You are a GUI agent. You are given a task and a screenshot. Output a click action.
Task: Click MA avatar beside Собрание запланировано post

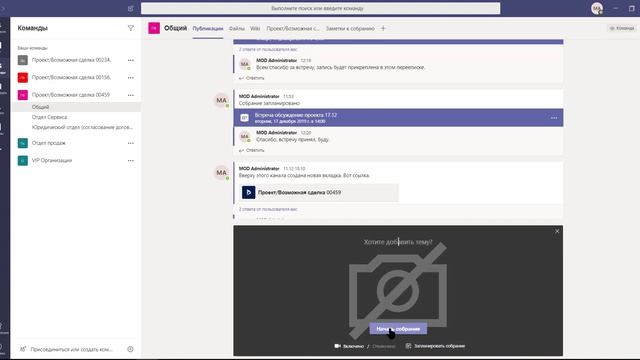pos(222,100)
